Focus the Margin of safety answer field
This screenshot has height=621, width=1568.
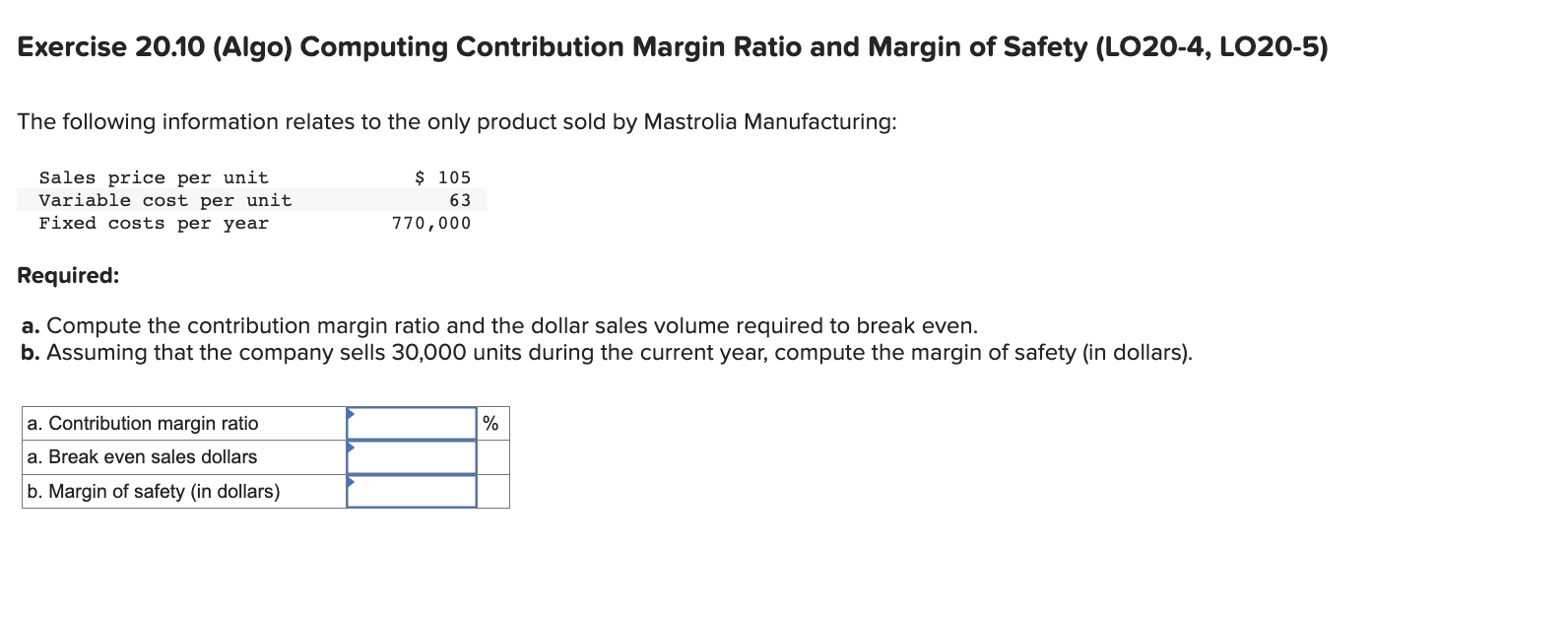(x=412, y=491)
